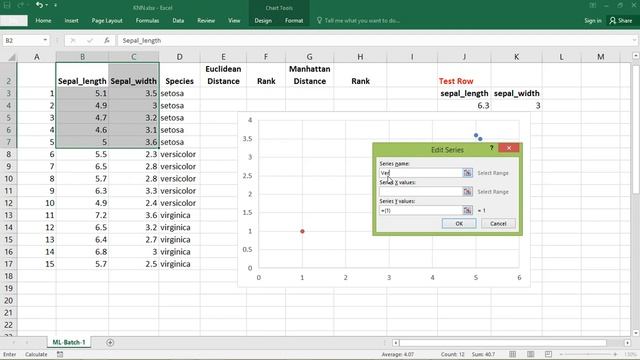The height and width of the screenshot is (360, 640).
Task: Click the New Sheet plus icon
Action: 110,342
